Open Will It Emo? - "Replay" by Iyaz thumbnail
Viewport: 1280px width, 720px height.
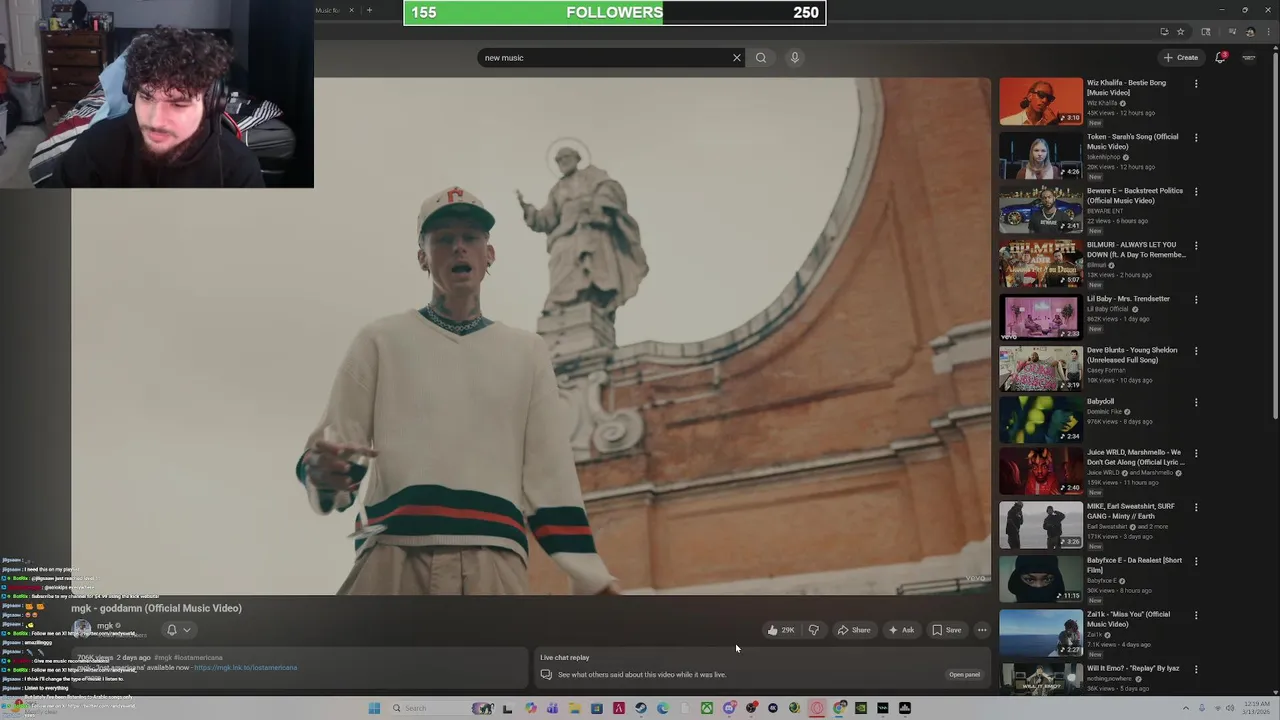[1041, 680]
